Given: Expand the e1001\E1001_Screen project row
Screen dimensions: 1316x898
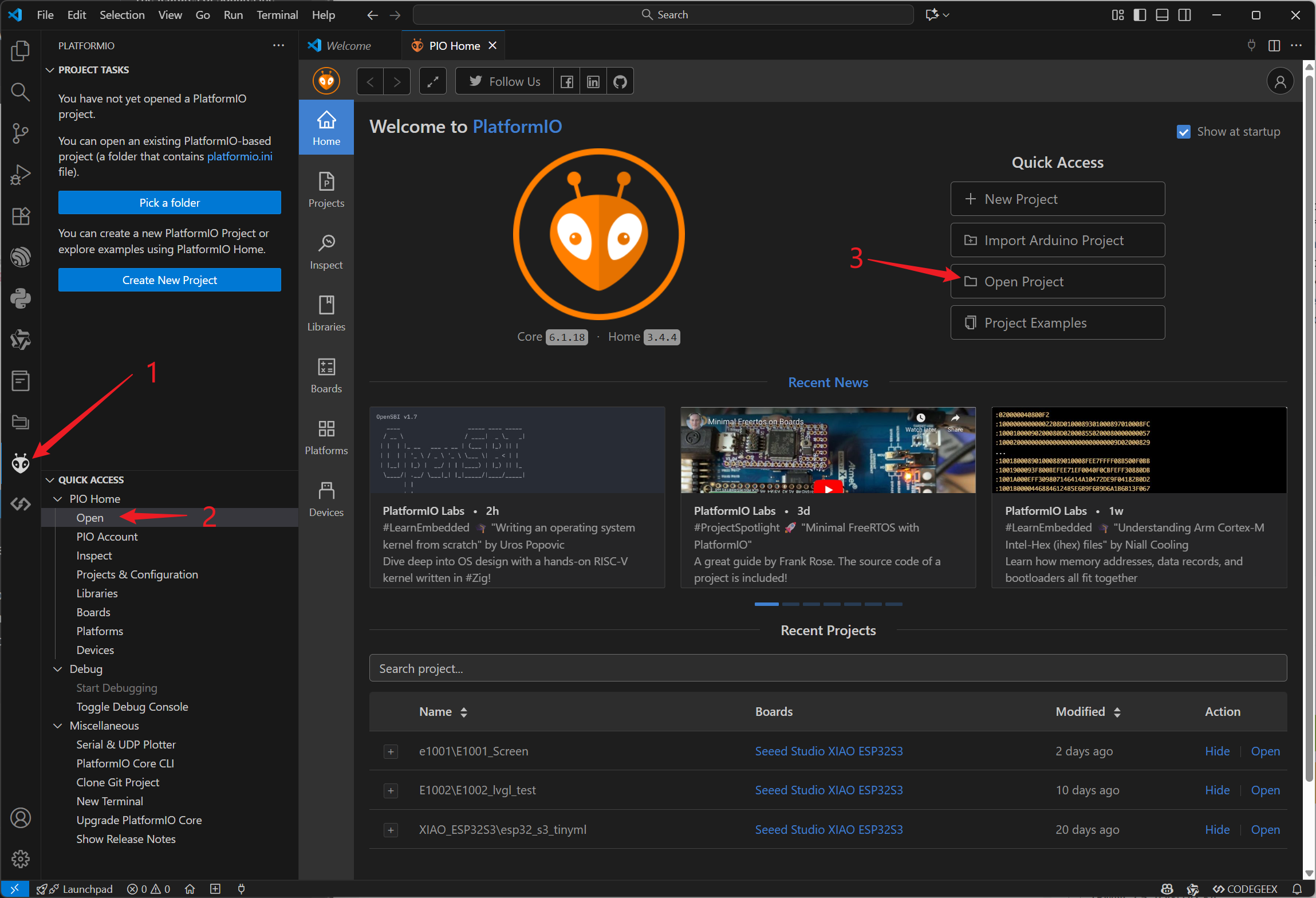Looking at the screenshot, I should (391, 751).
